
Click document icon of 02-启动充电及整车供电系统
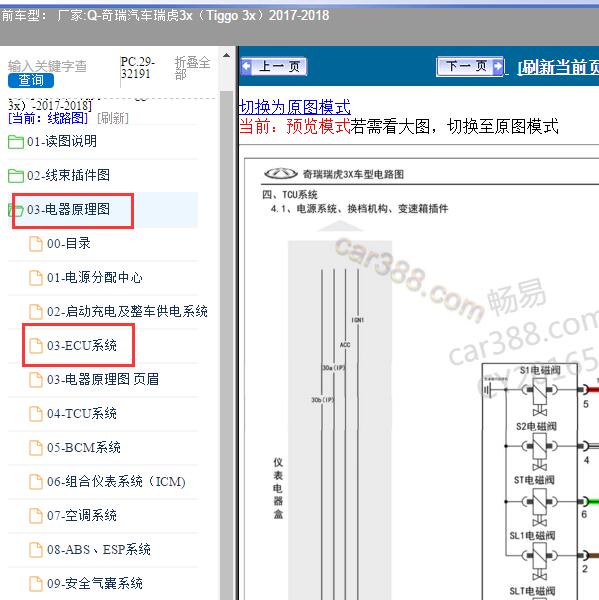[36, 312]
